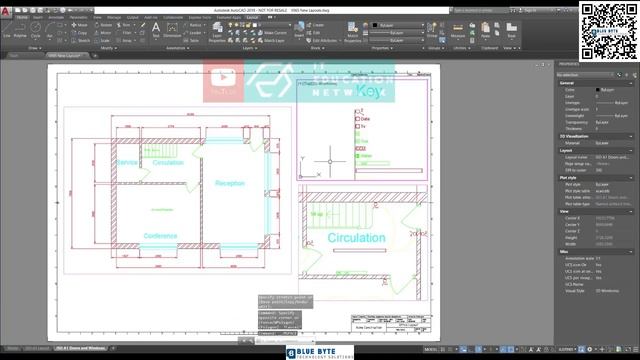Toggle MODEL space in status bar
This screenshot has height=360, width=640.
coord(431,349)
